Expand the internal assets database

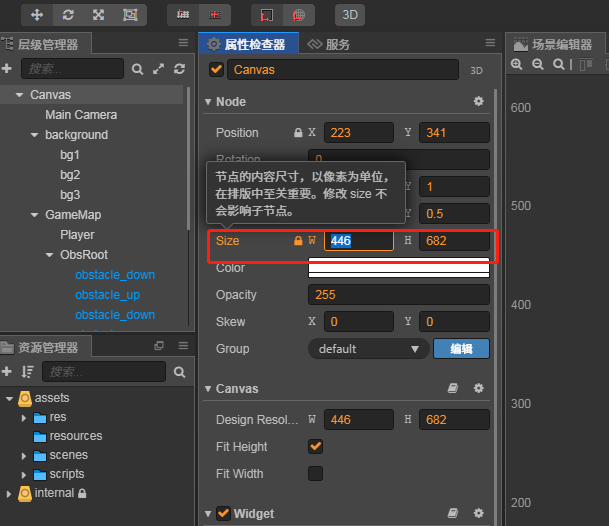click(x=9, y=494)
